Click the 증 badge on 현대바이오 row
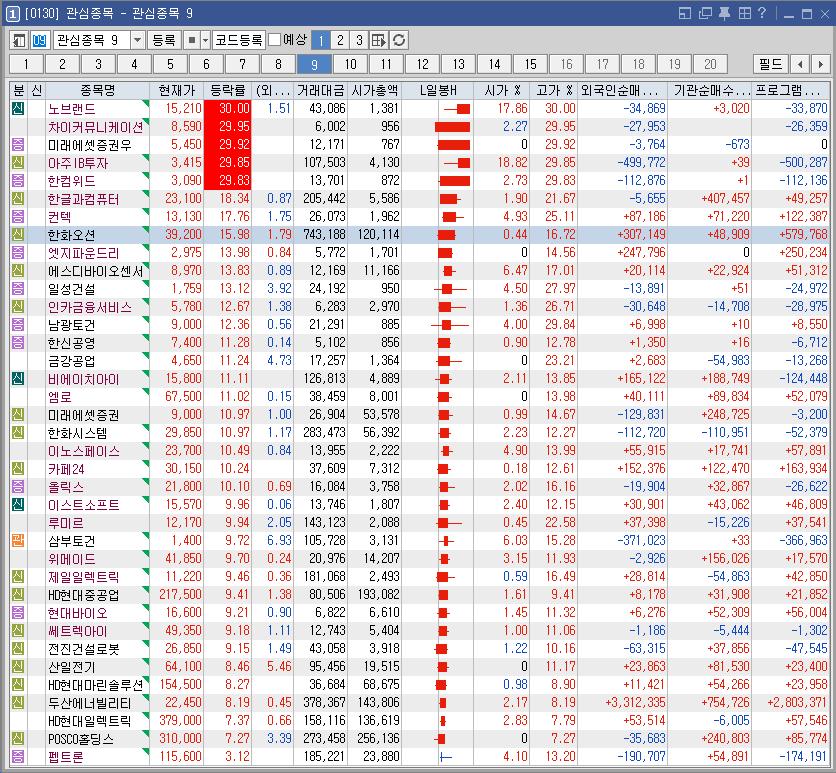Image resolution: width=836 pixels, height=773 pixels. [x=18, y=613]
